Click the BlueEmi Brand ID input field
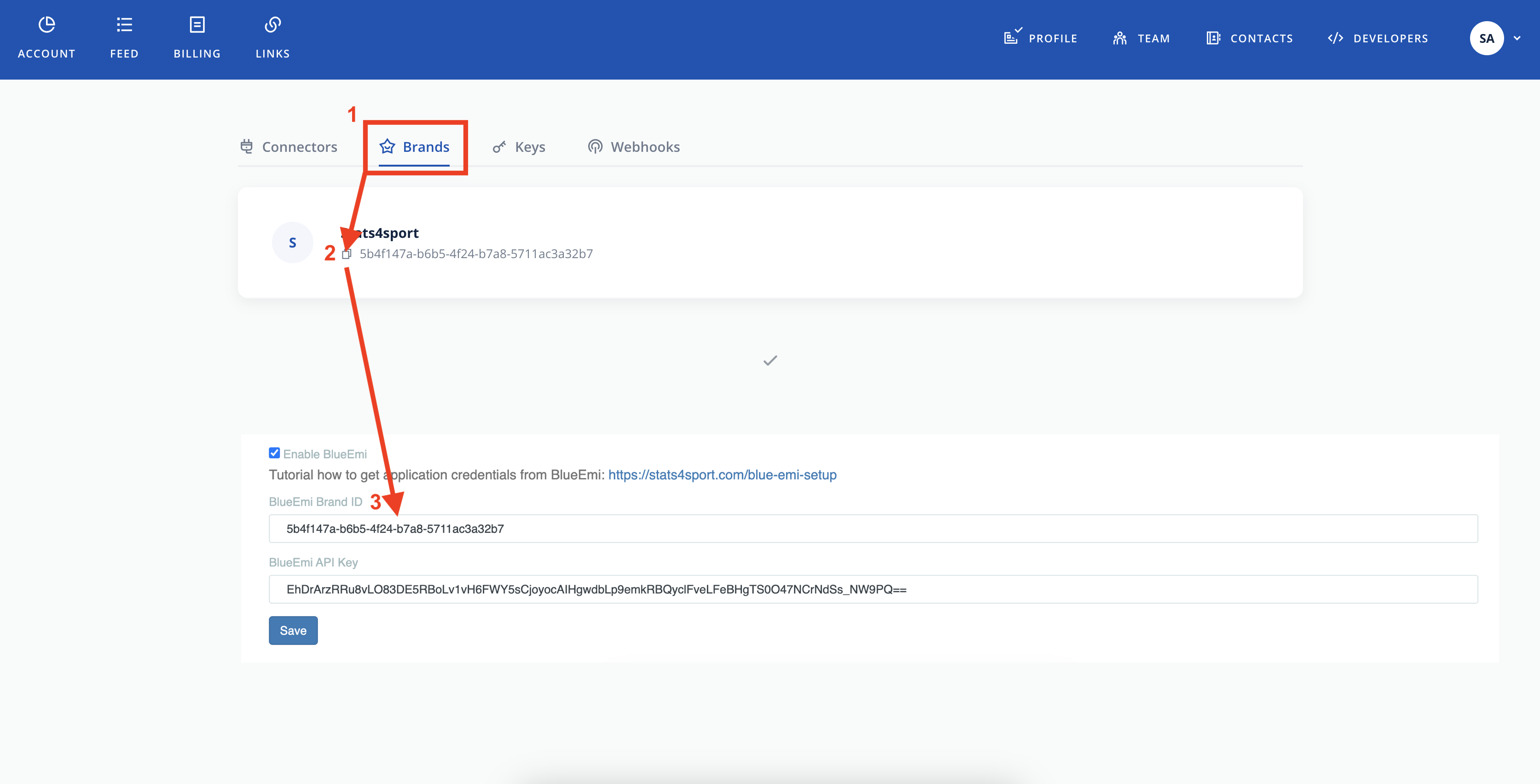 click(x=874, y=529)
